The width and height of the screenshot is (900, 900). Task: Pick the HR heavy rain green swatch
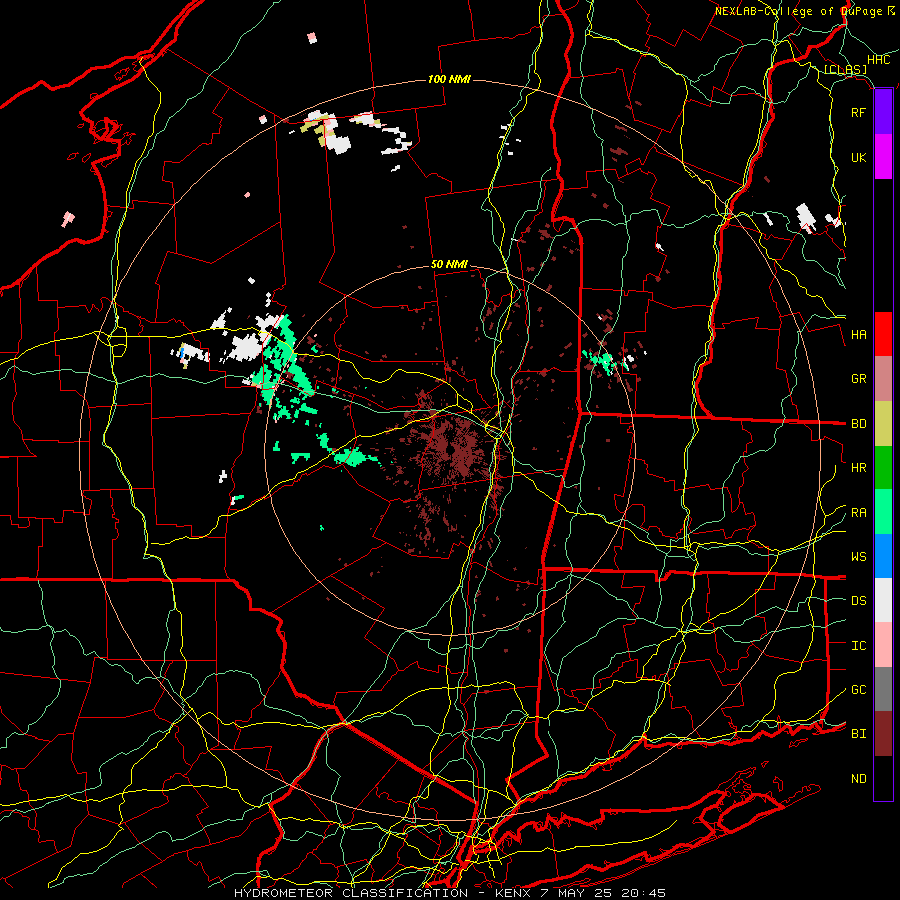(x=883, y=467)
